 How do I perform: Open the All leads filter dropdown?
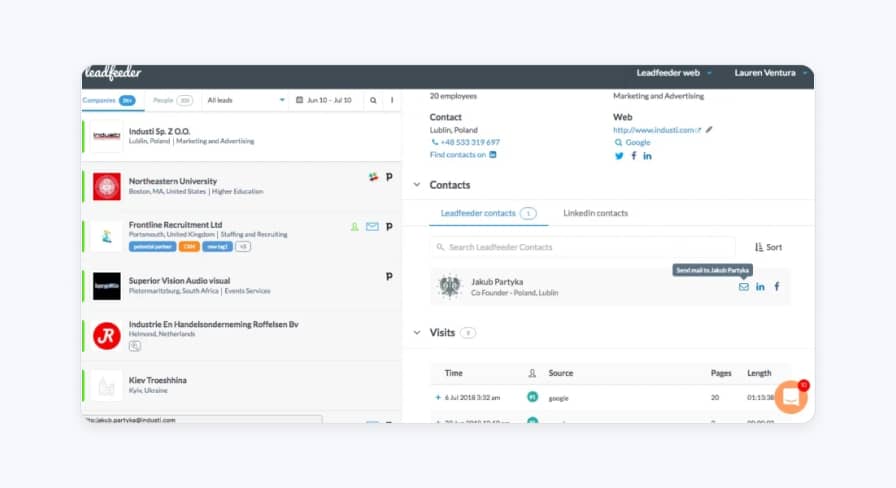coord(245,101)
